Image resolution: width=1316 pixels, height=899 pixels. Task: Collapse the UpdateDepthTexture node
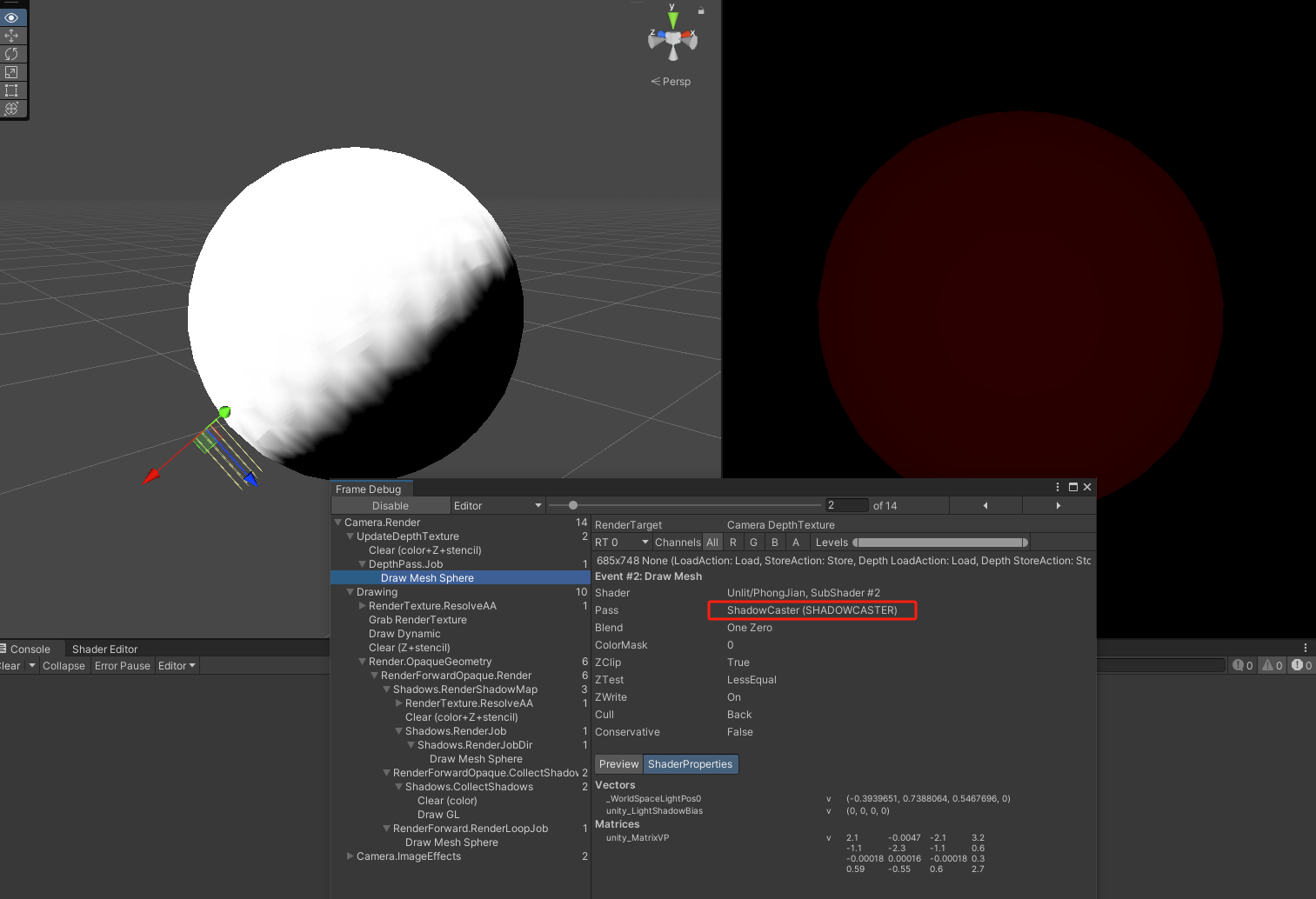click(350, 536)
